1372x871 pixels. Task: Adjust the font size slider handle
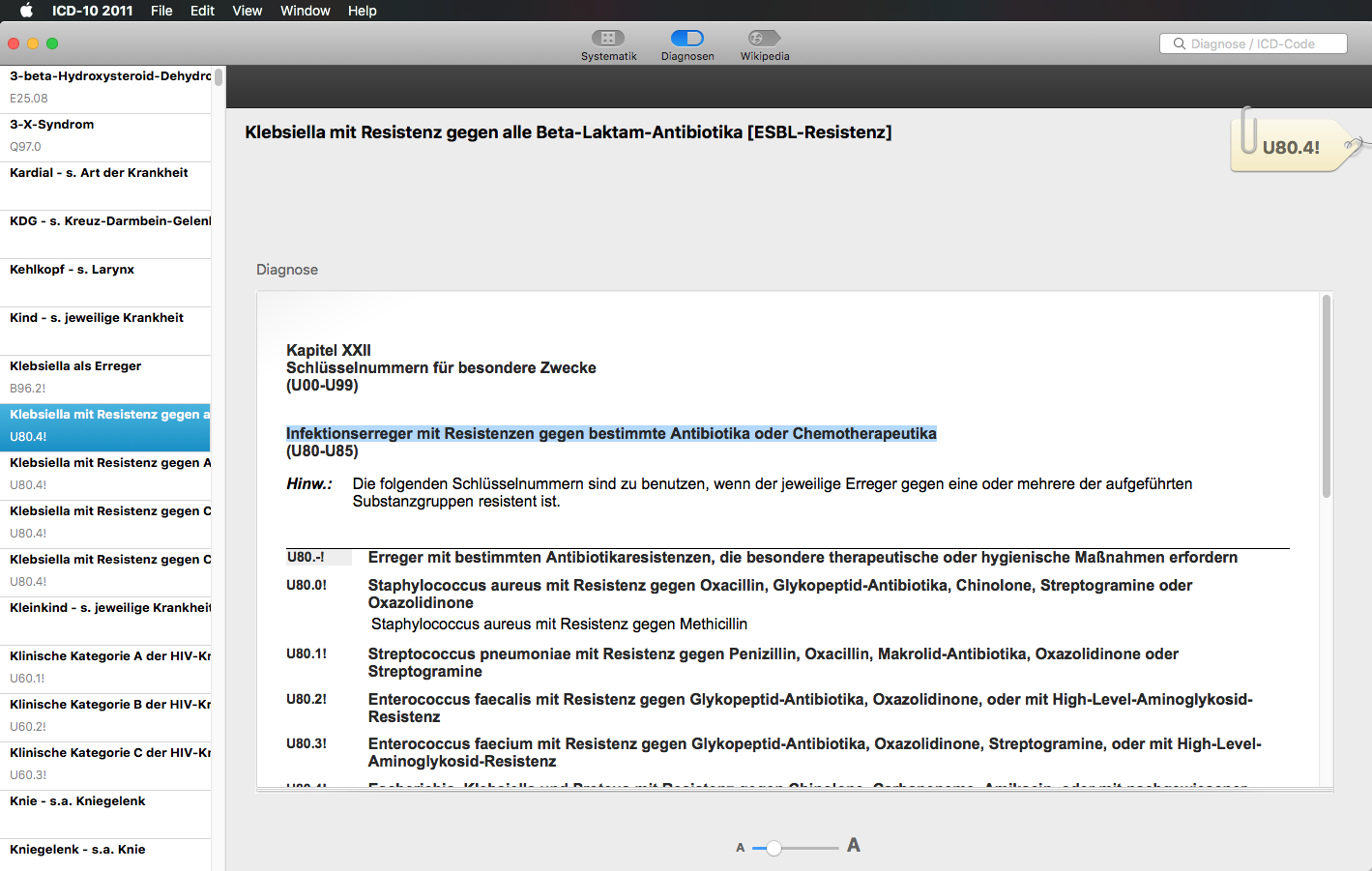click(774, 847)
